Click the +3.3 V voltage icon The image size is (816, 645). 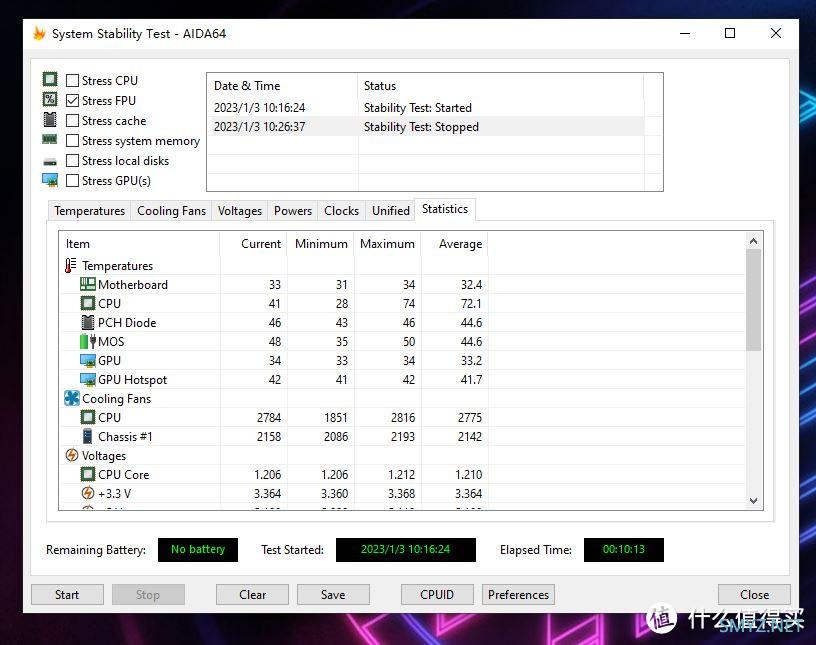click(88, 493)
